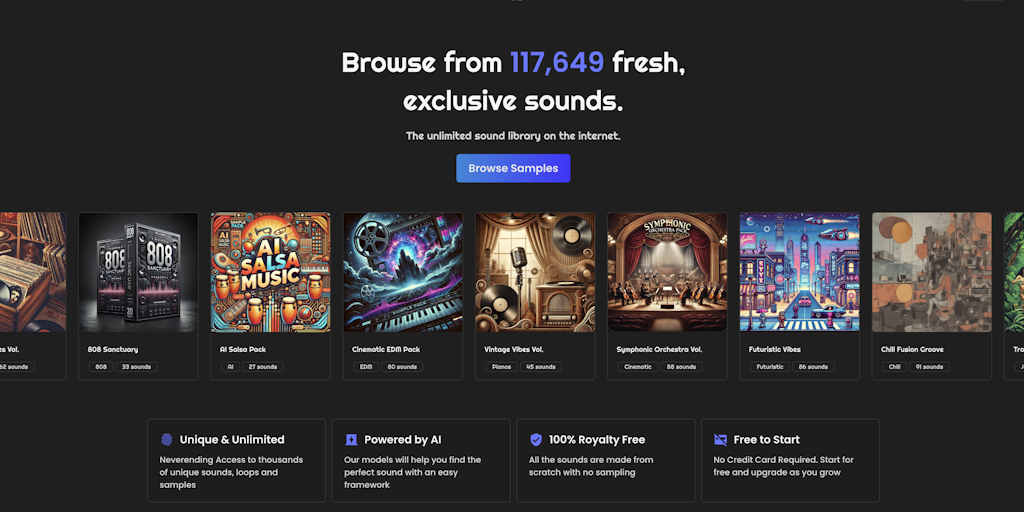Open the 808 Sanctuary pack cover
Image resolution: width=1024 pixels, height=512 pixels.
tap(139, 272)
